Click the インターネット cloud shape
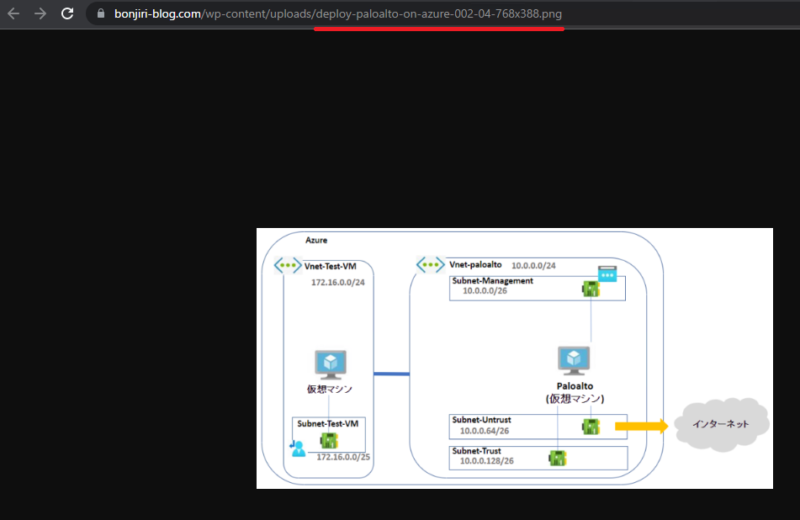 coord(721,425)
